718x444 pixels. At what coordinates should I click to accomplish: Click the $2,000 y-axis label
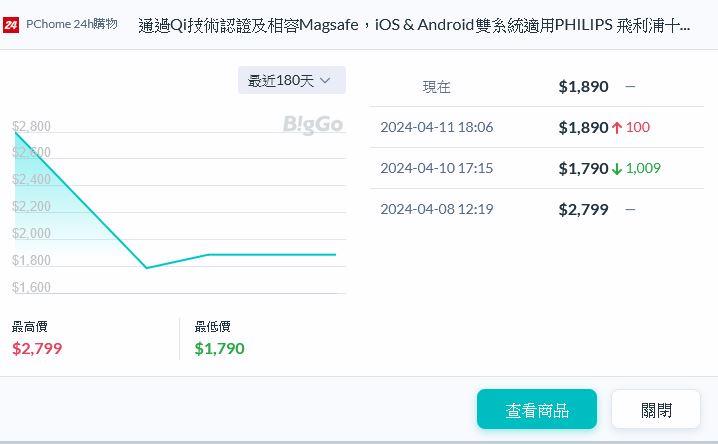pyautogui.click(x=31, y=234)
